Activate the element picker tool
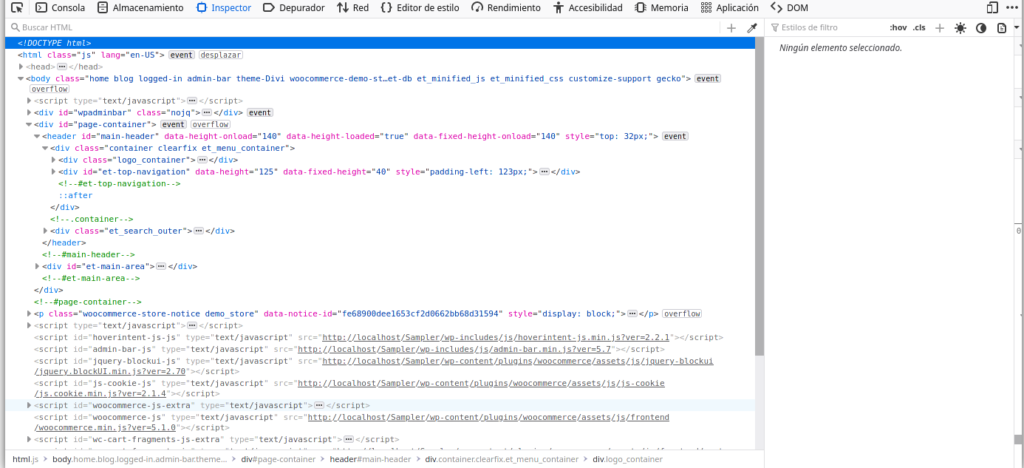1024x468 pixels. pos(17,8)
